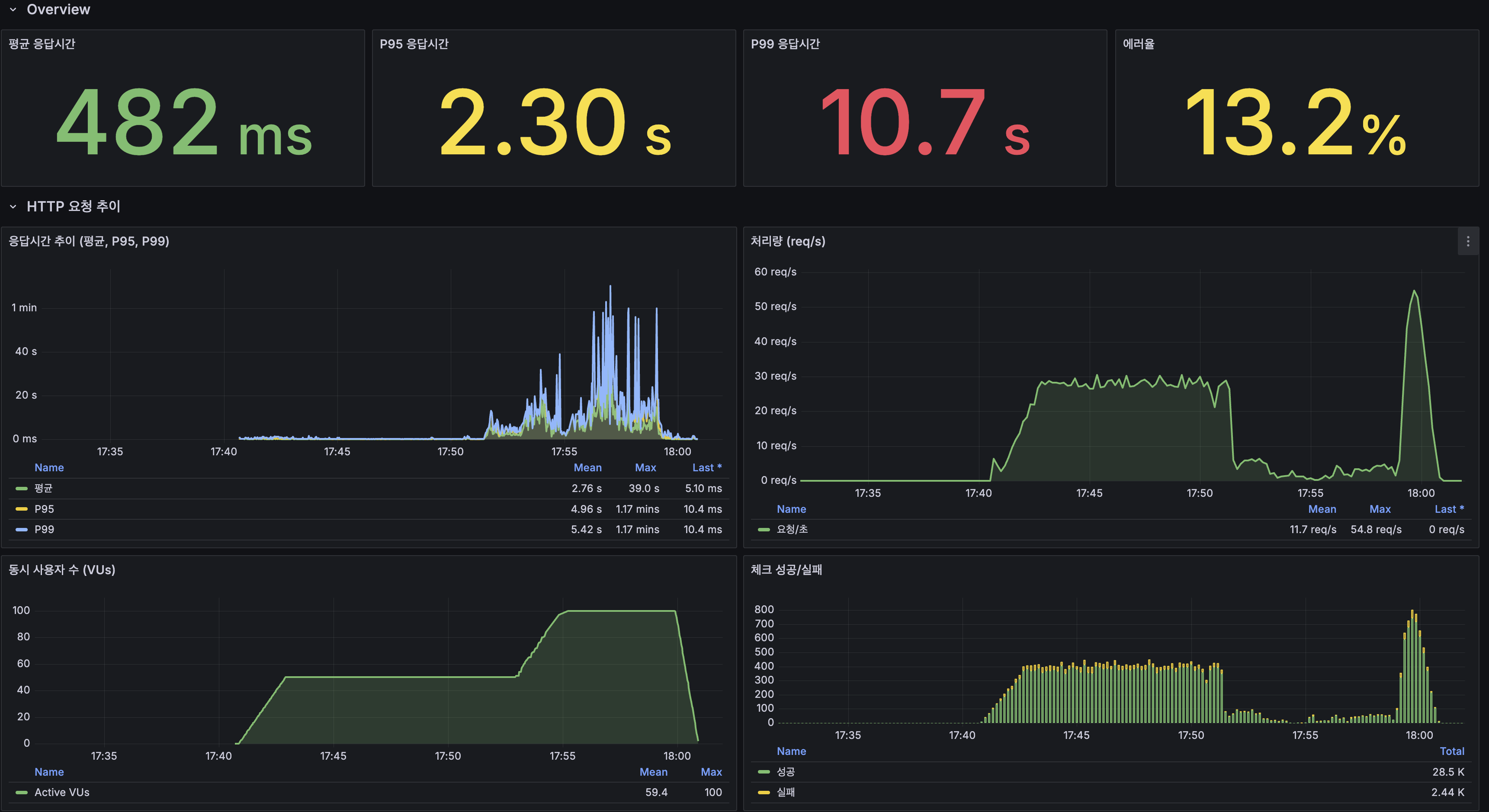The width and height of the screenshot is (1489, 812).
Task: Click the Total column header in check legend
Action: coord(1453,751)
